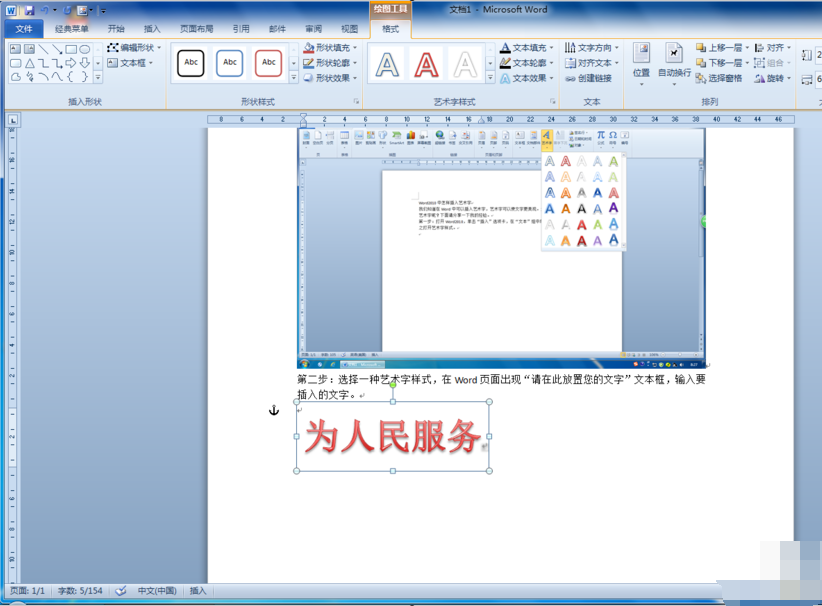Switch to the 审阅 (Review) tab

(313, 29)
